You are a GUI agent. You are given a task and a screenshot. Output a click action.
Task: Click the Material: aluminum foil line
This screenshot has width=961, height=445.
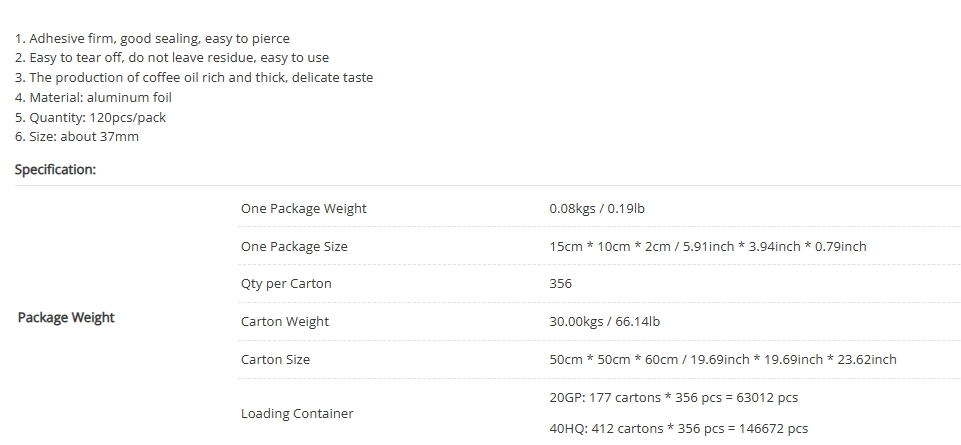coord(93,97)
